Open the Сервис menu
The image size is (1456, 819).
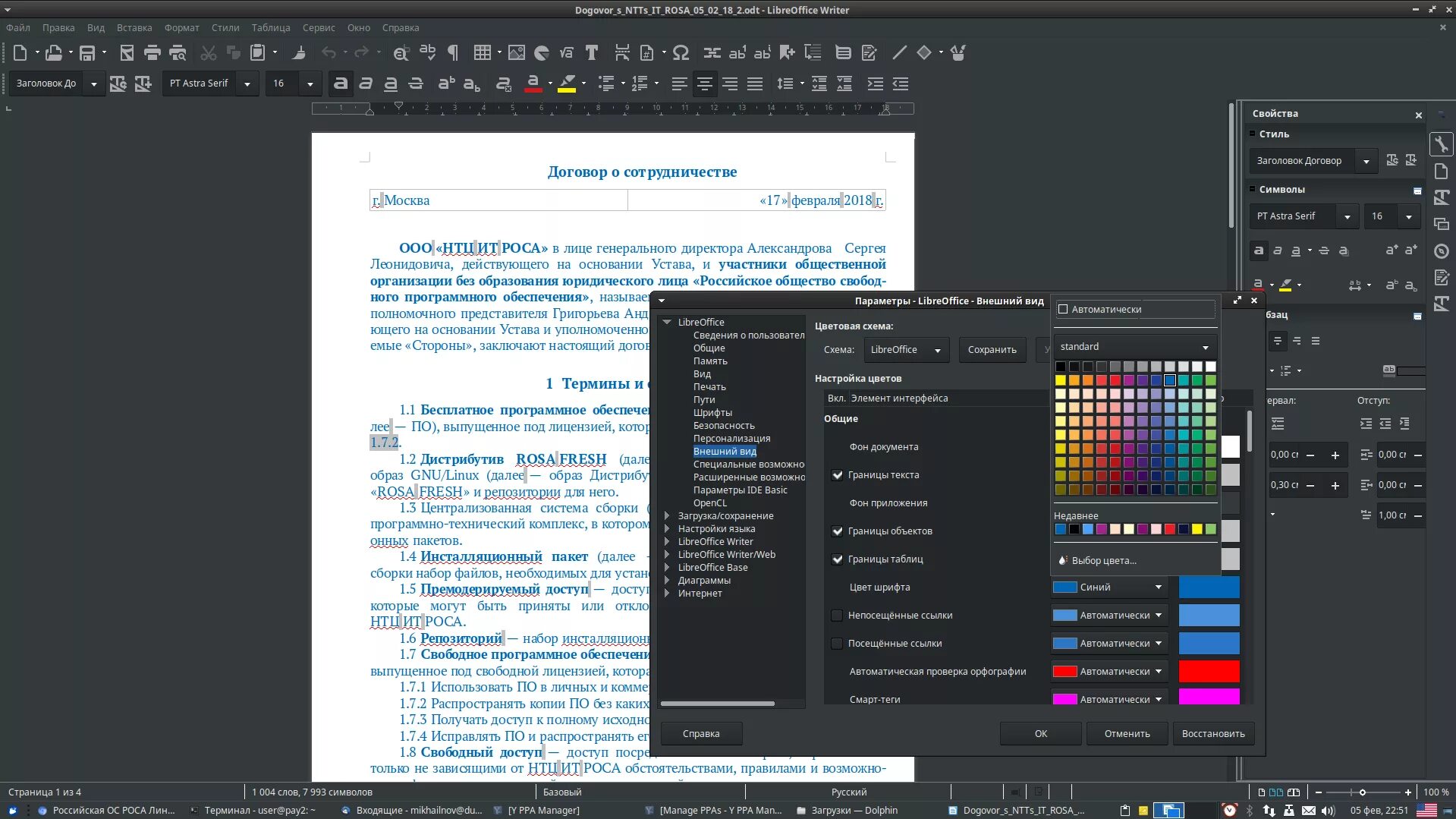tap(319, 28)
